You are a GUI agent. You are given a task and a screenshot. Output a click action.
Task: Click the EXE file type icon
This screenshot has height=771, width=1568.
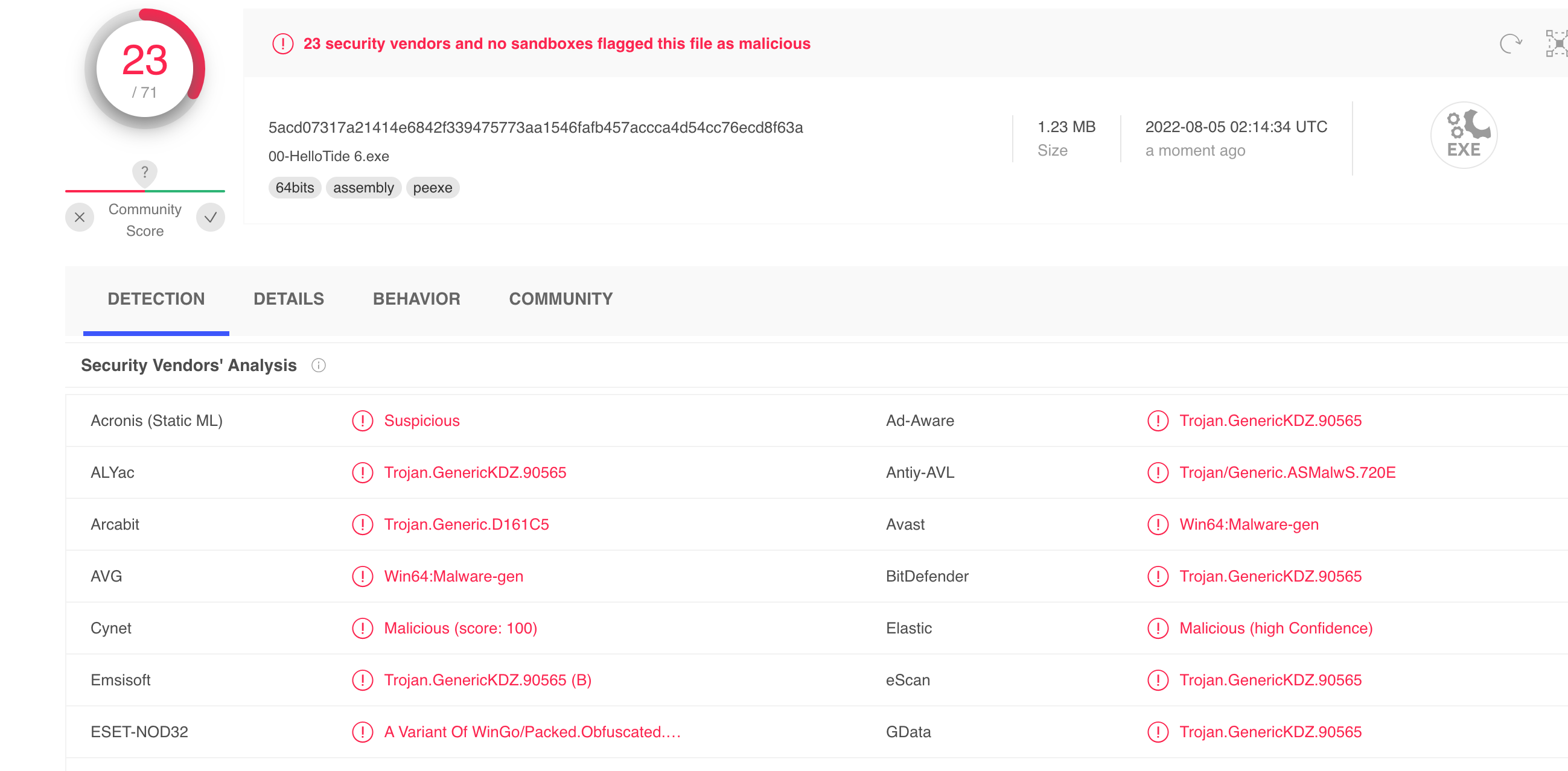1464,135
